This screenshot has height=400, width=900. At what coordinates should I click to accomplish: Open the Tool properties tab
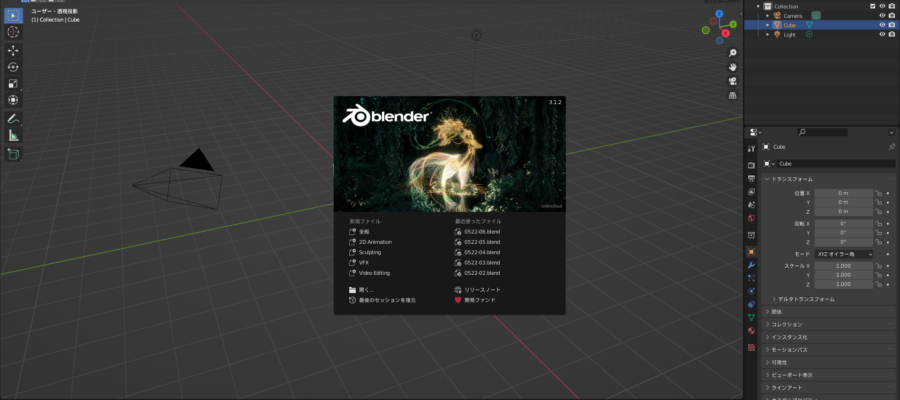coord(751,149)
